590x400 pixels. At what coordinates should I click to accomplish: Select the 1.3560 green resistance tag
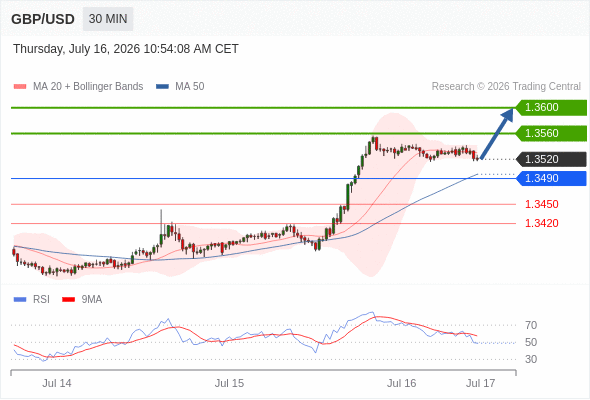(x=551, y=133)
